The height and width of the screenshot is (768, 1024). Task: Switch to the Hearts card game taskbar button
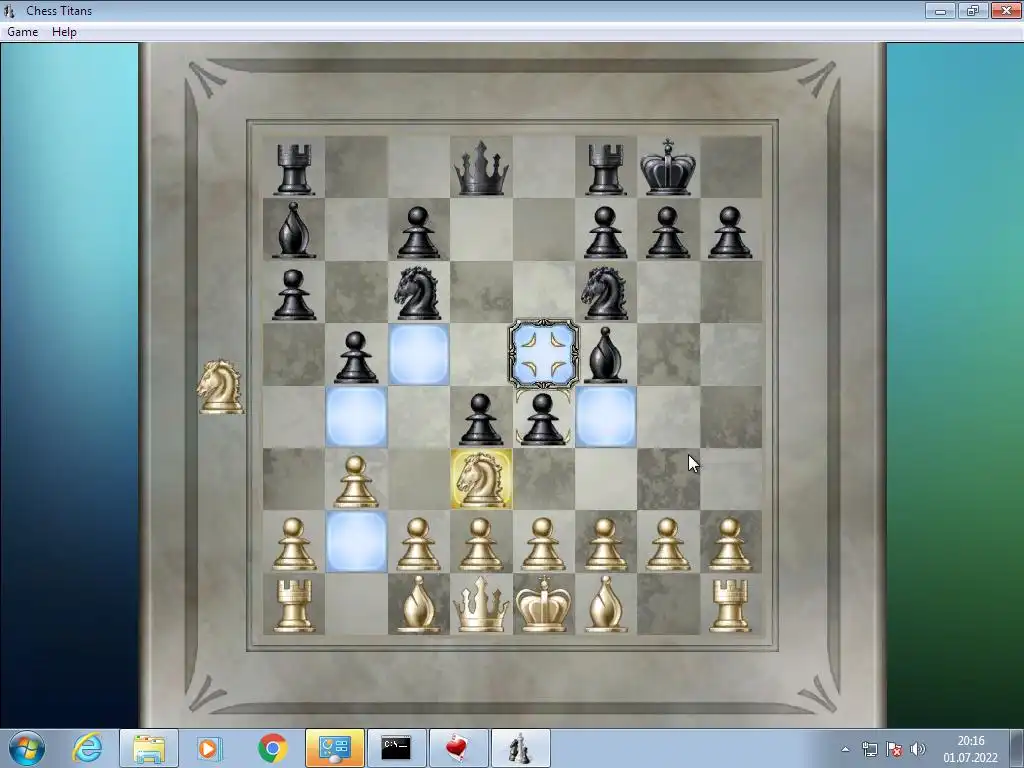point(458,748)
